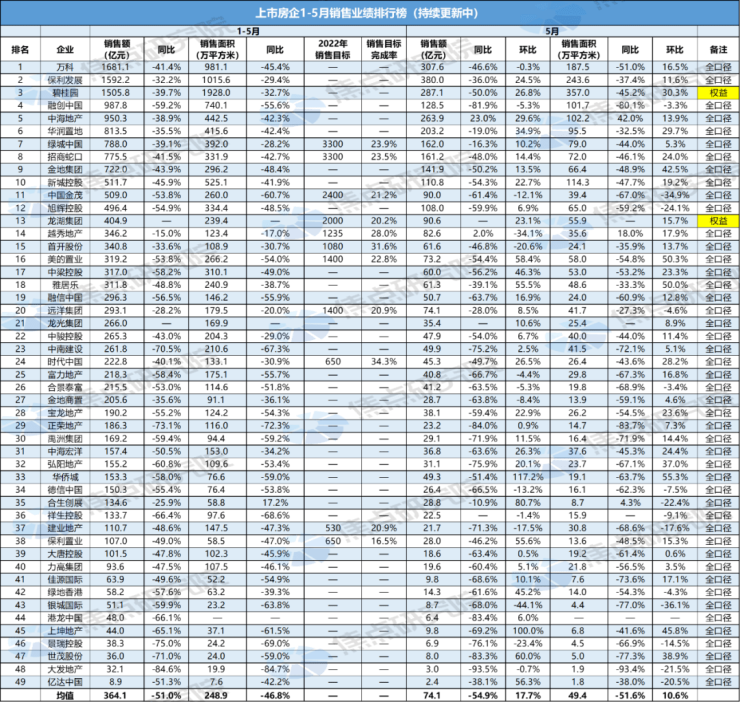
Task: Click the 1-5月 group header
Action: [x=248, y=31]
